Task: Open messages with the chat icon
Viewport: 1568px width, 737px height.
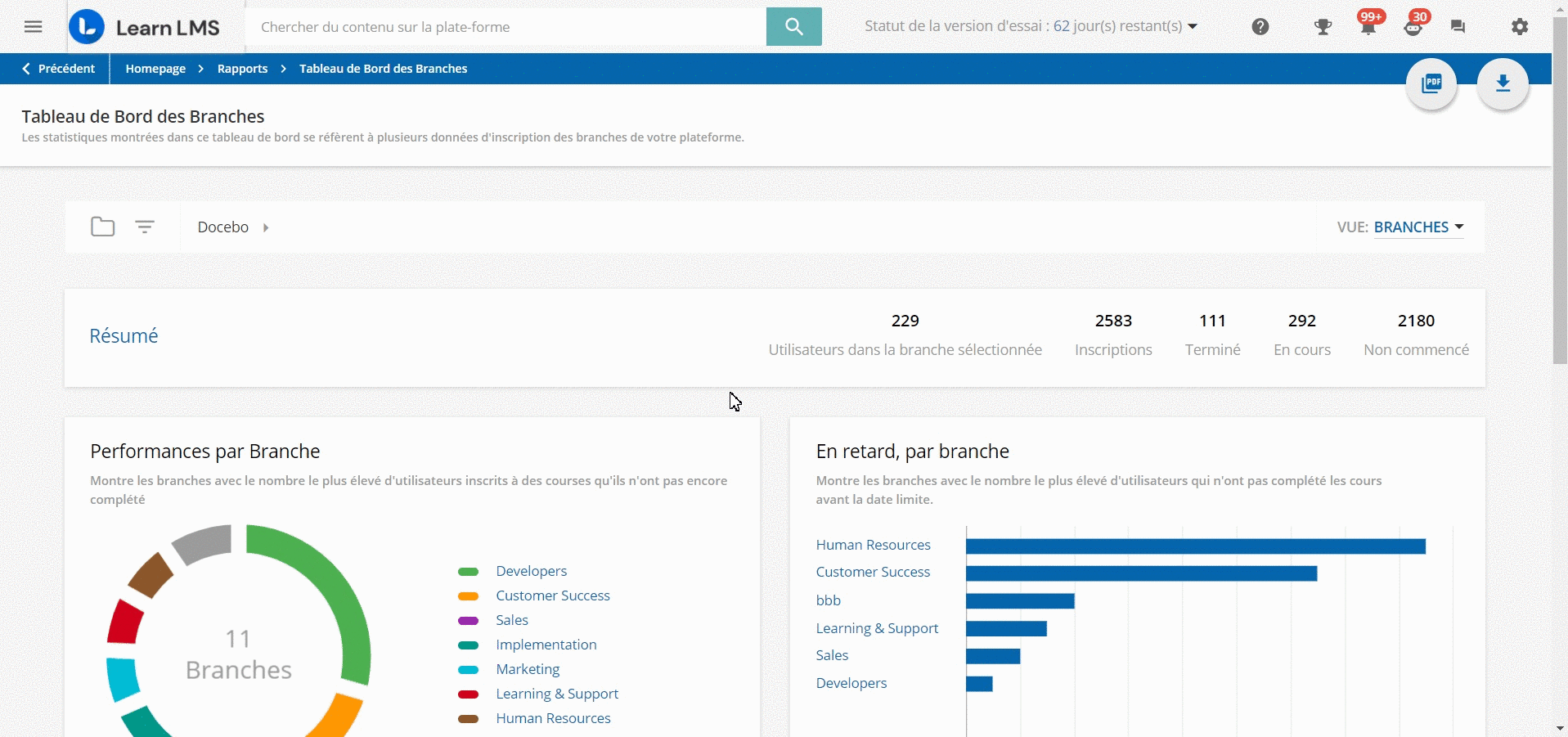Action: (x=1458, y=26)
